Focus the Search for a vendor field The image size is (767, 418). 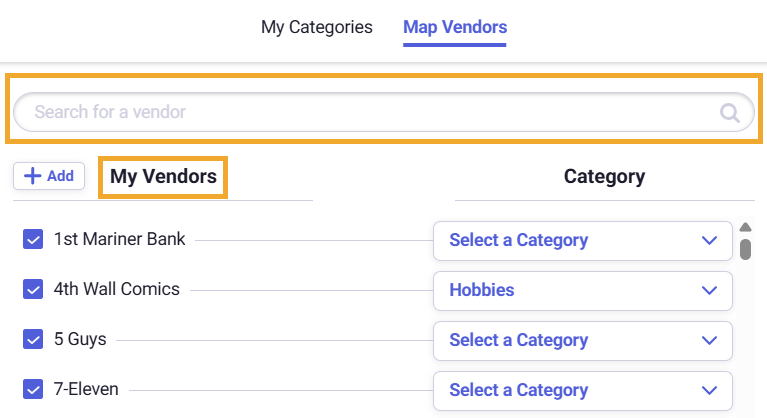(x=370, y=112)
